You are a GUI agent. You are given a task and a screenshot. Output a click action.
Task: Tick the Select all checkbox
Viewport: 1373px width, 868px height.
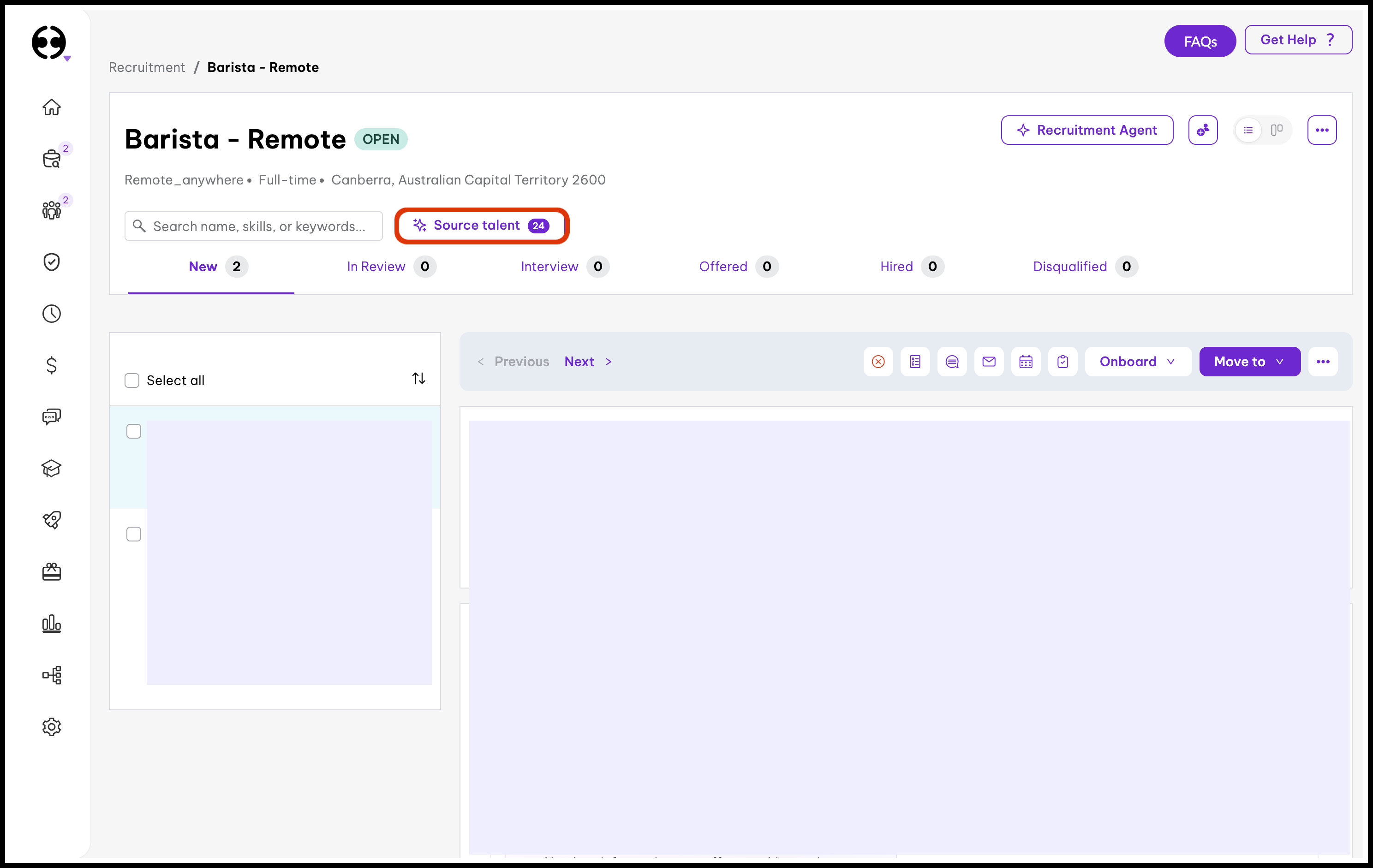coord(131,380)
